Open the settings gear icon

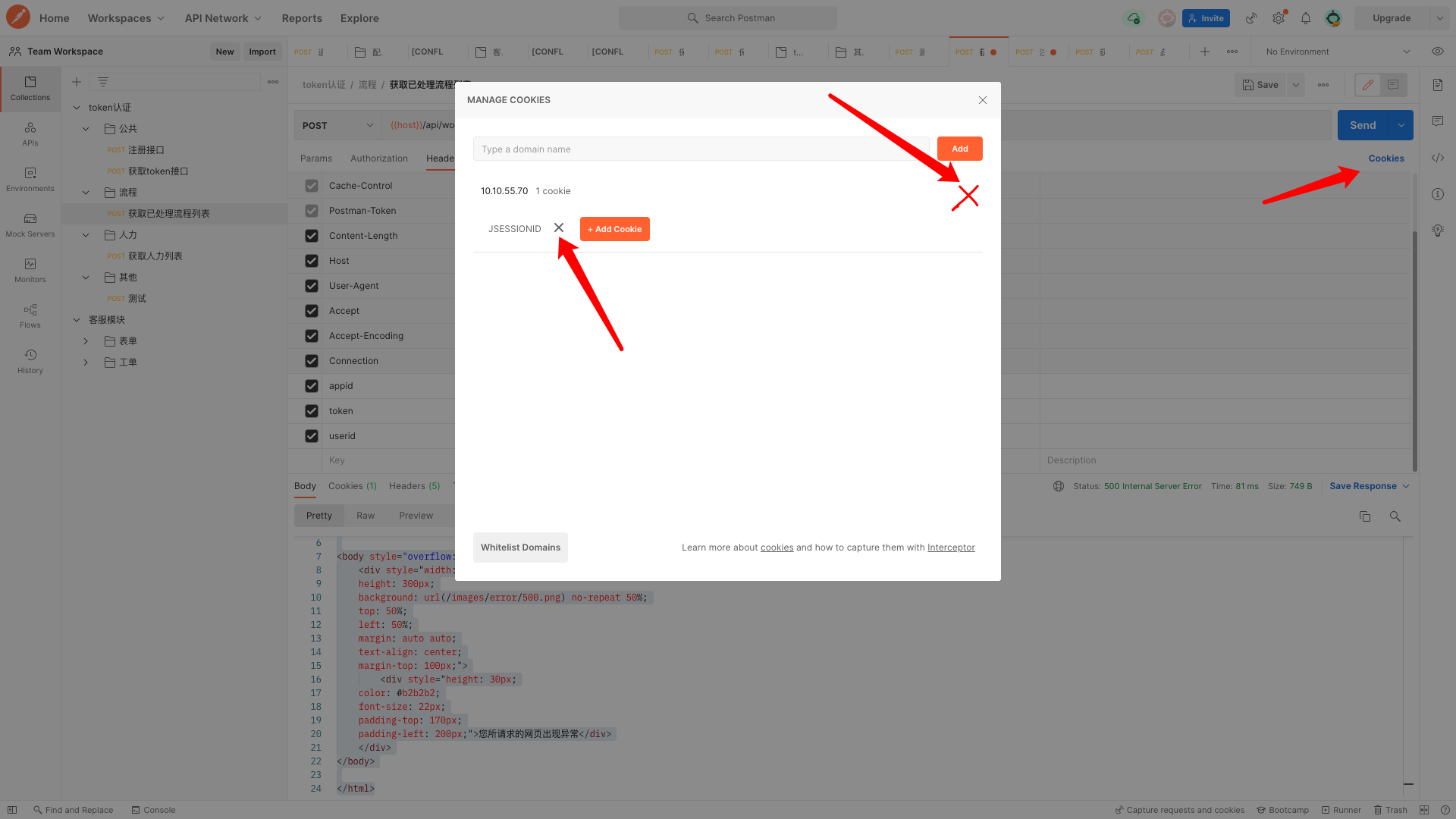coord(1279,18)
